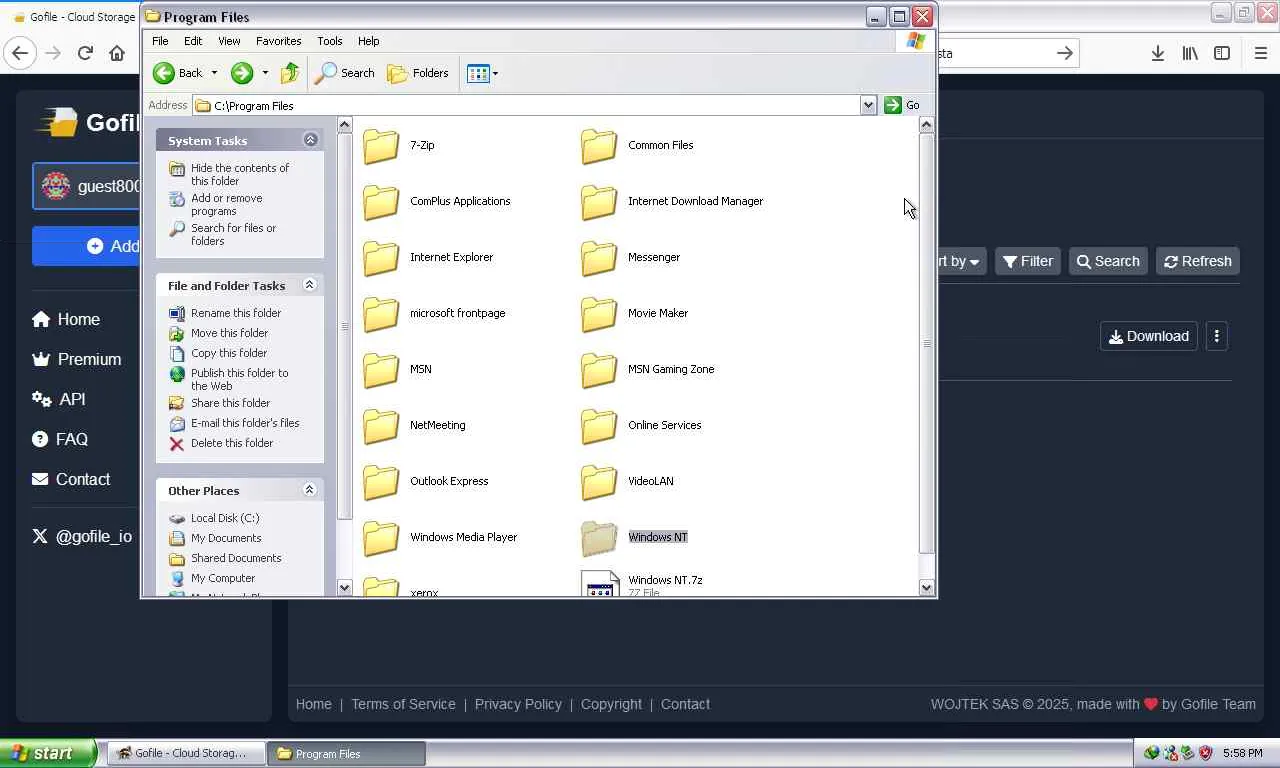Show the Folders tree pane
The width and height of the screenshot is (1280, 768).
pos(418,73)
